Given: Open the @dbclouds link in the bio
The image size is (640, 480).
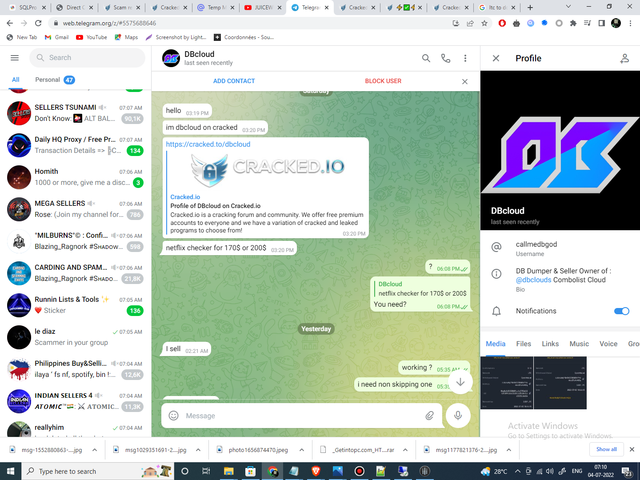Looking at the screenshot, I should coord(533,280).
